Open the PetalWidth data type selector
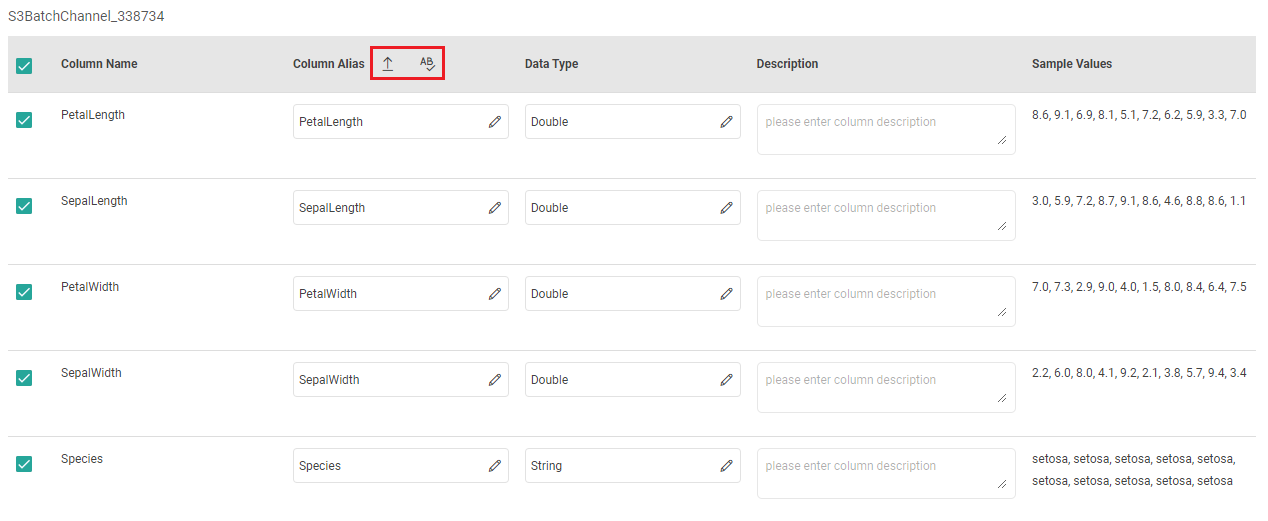 620,294
